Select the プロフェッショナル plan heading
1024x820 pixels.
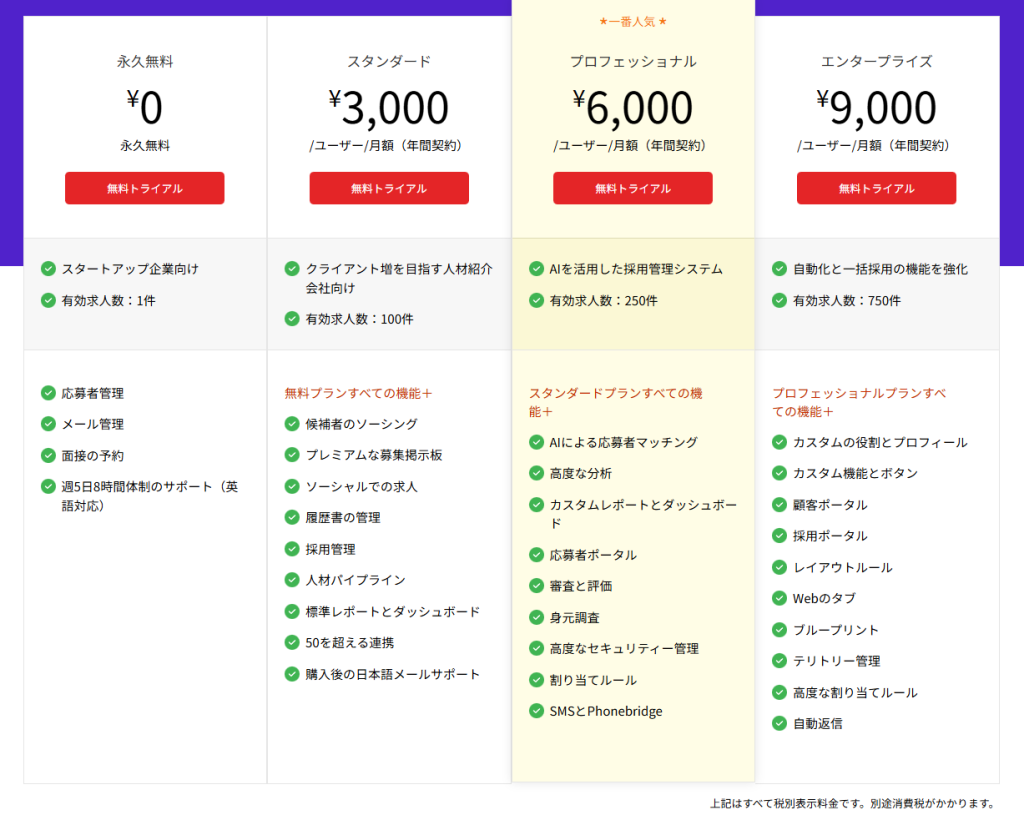click(632, 61)
